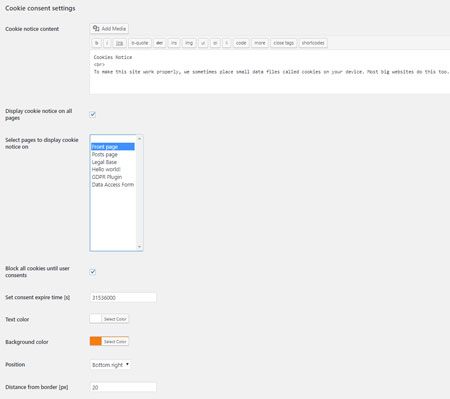Click the pages list scroll down arrow
The width and height of the screenshot is (450, 399).
point(139,247)
